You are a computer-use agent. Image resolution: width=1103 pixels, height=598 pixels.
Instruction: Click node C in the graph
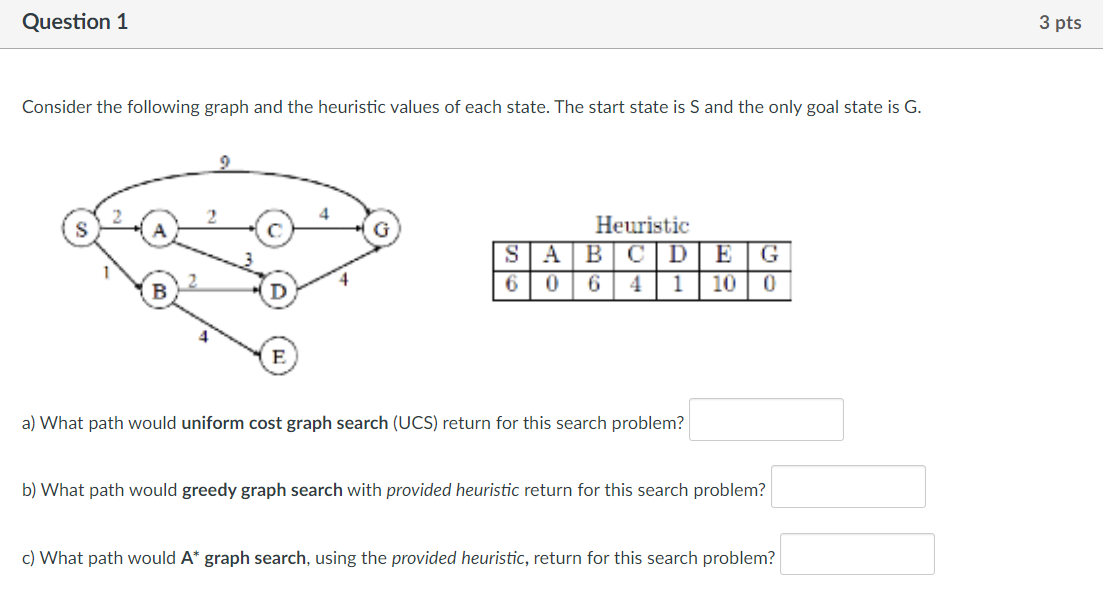(x=275, y=229)
